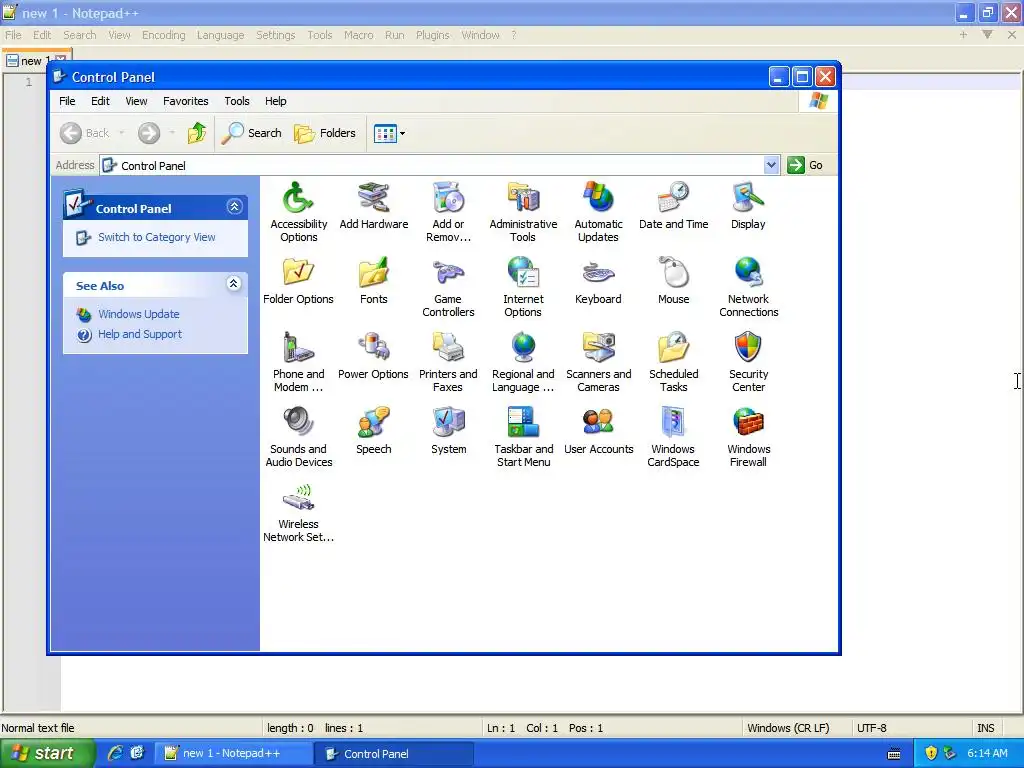
Task: Open Notepad++ Encoding menu
Action: 163,35
